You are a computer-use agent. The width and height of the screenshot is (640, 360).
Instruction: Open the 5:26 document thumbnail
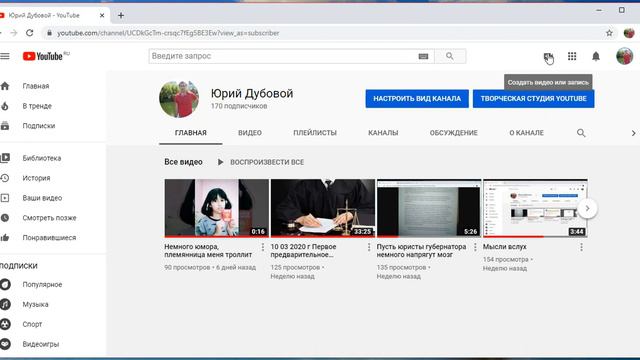[429, 208]
